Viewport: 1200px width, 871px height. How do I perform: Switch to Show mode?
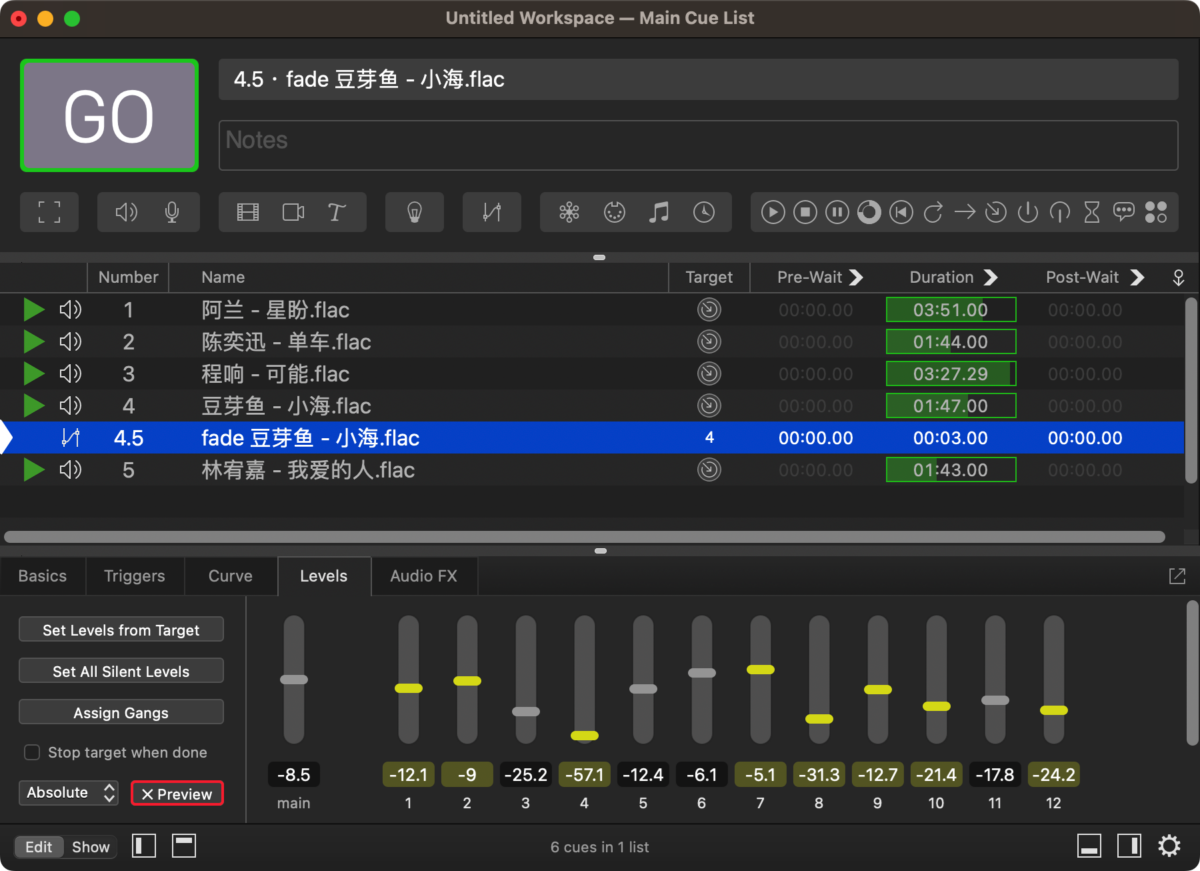coord(91,847)
